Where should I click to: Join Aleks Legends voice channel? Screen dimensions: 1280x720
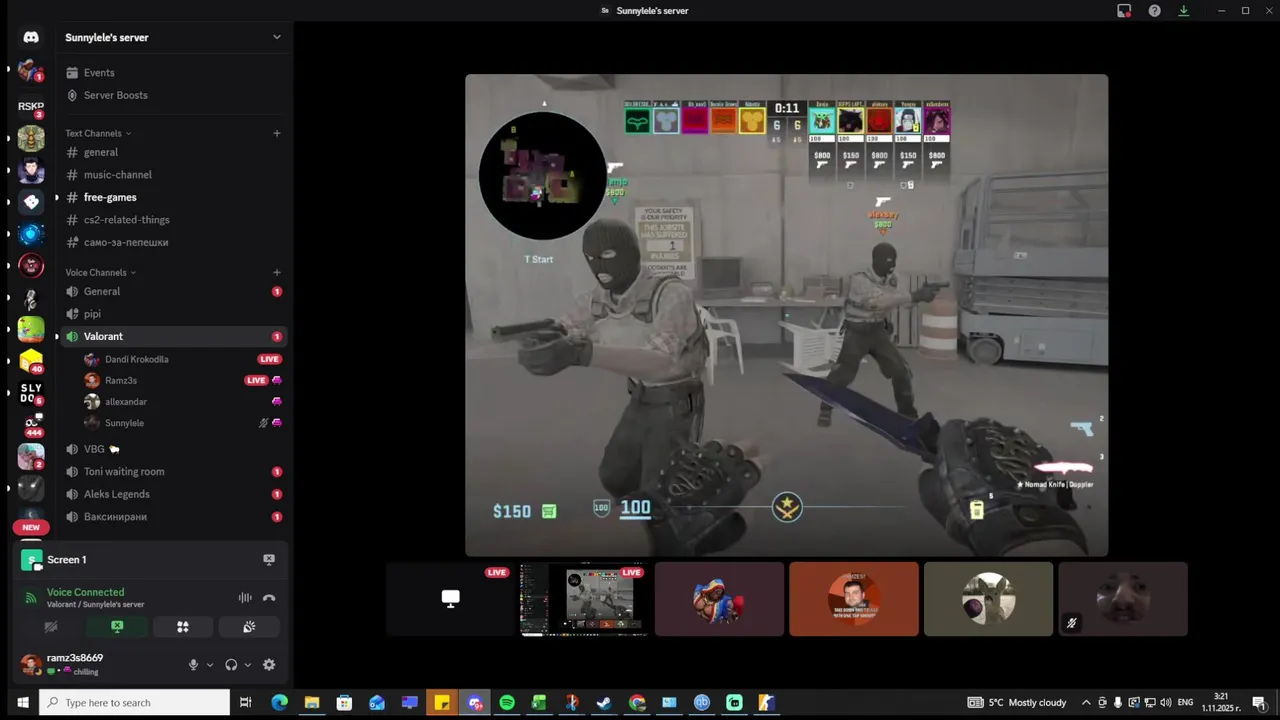[174, 494]
